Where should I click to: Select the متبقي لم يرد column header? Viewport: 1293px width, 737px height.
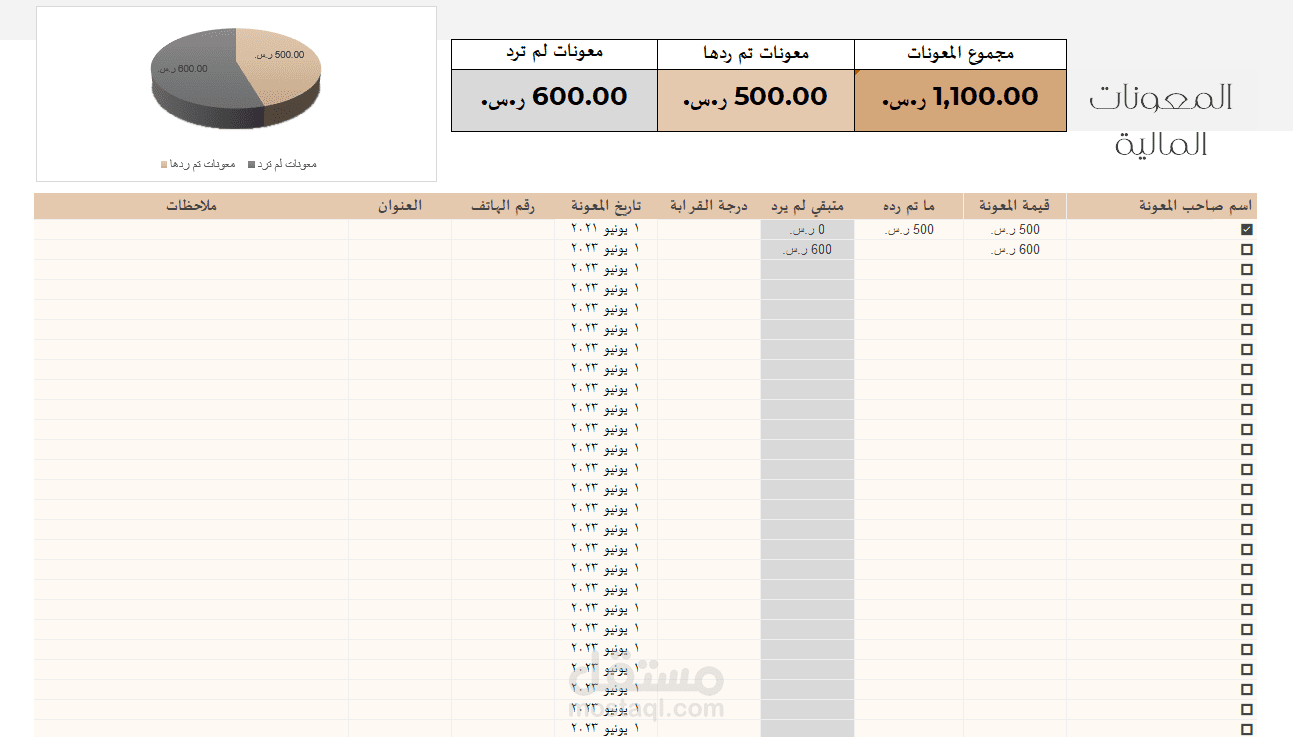pyautogui.click(x=807, y=206)
